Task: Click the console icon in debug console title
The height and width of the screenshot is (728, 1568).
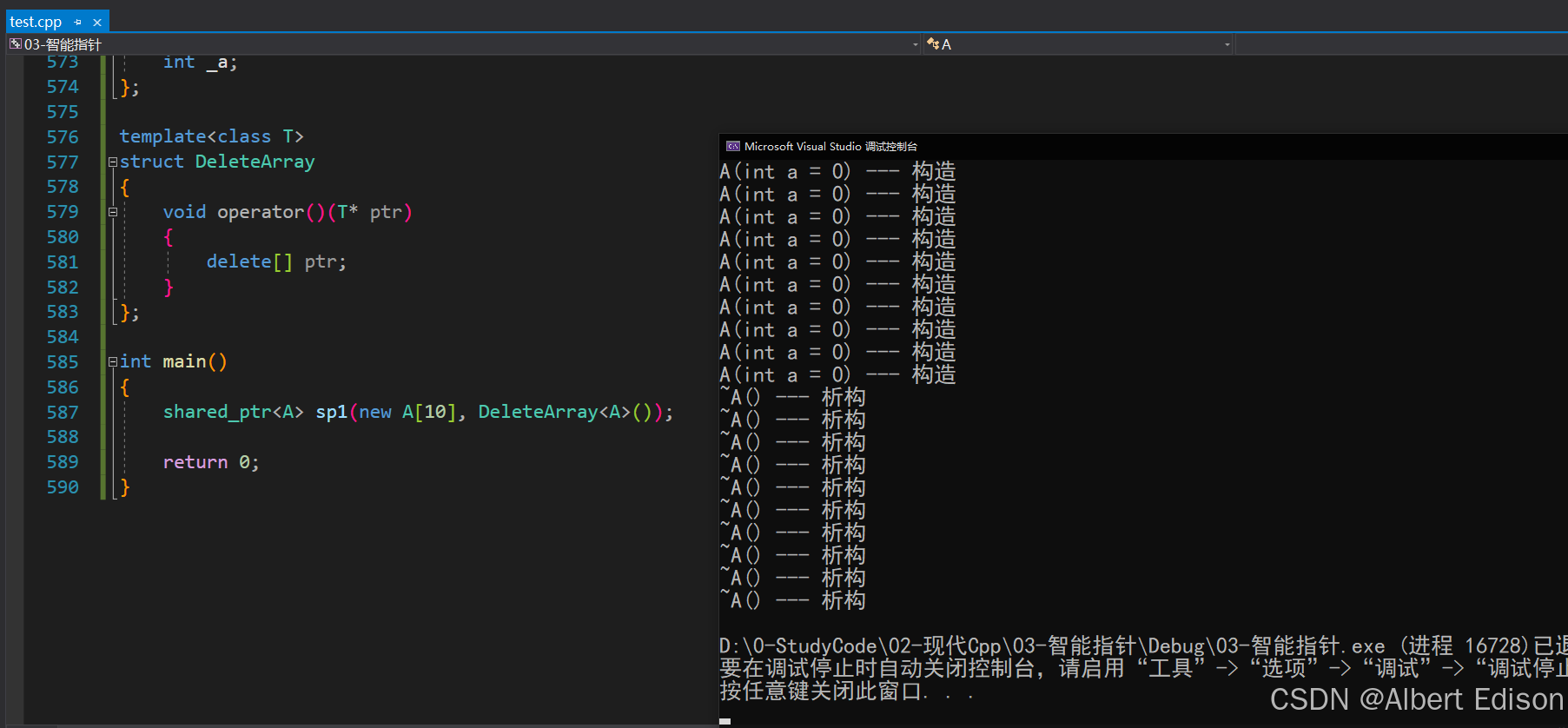Action: click(x=733, y=146)
